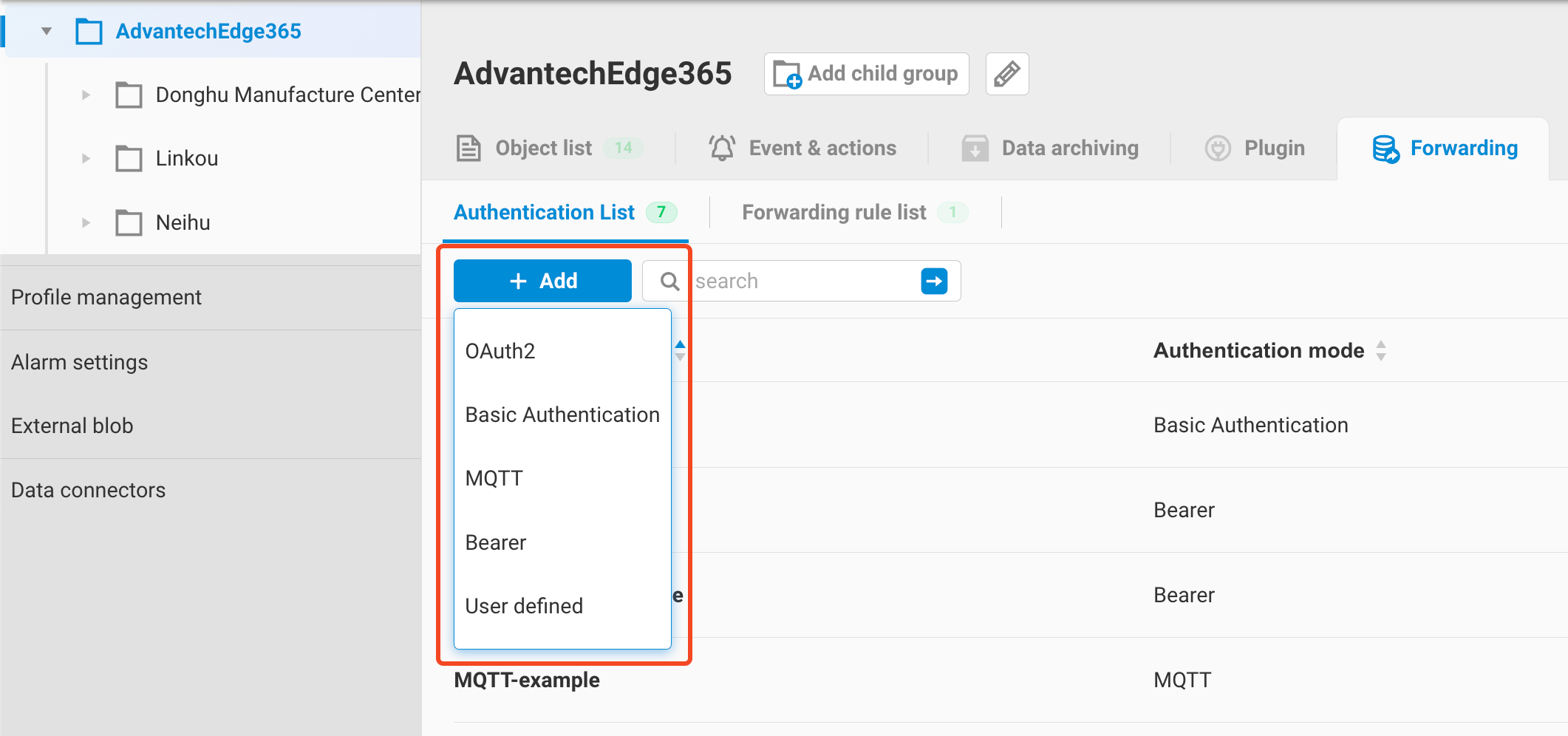Expand the Donghu Manufacture Center node

85,95
